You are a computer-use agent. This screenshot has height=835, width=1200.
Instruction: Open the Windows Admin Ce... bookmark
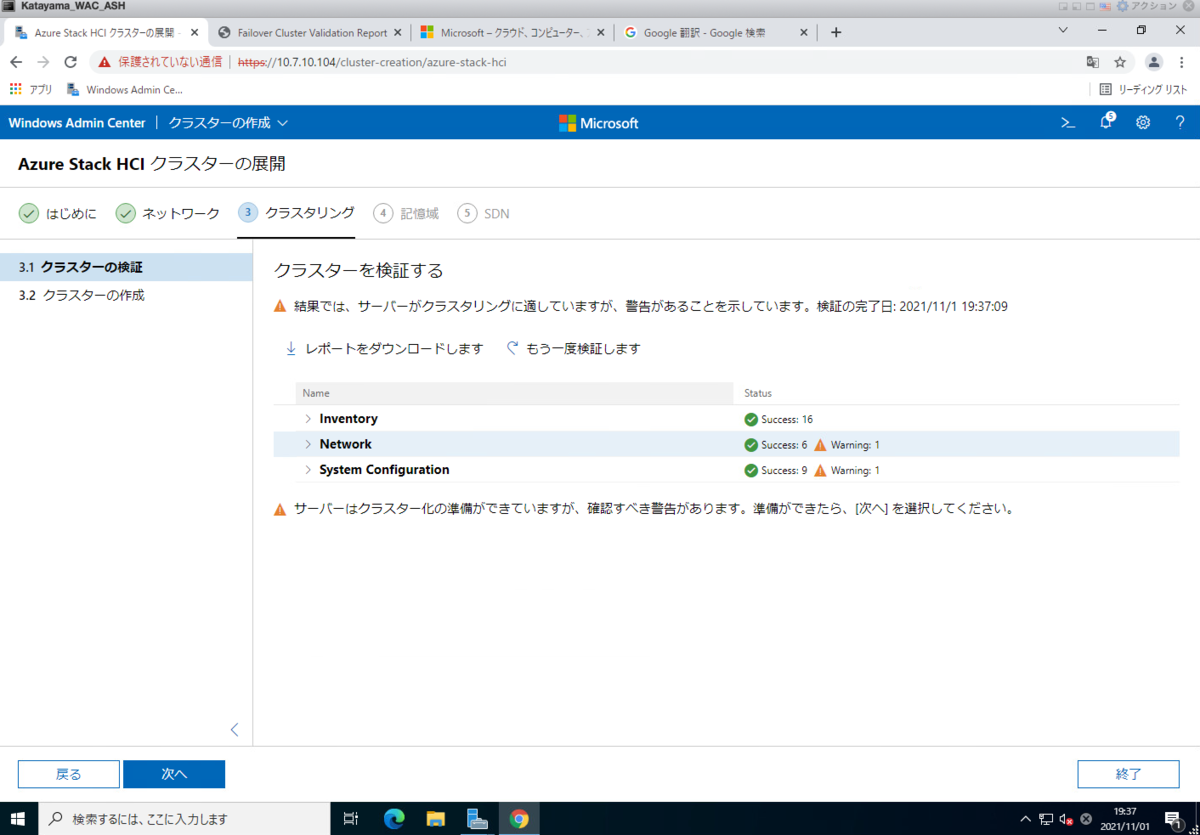point(125,89)
